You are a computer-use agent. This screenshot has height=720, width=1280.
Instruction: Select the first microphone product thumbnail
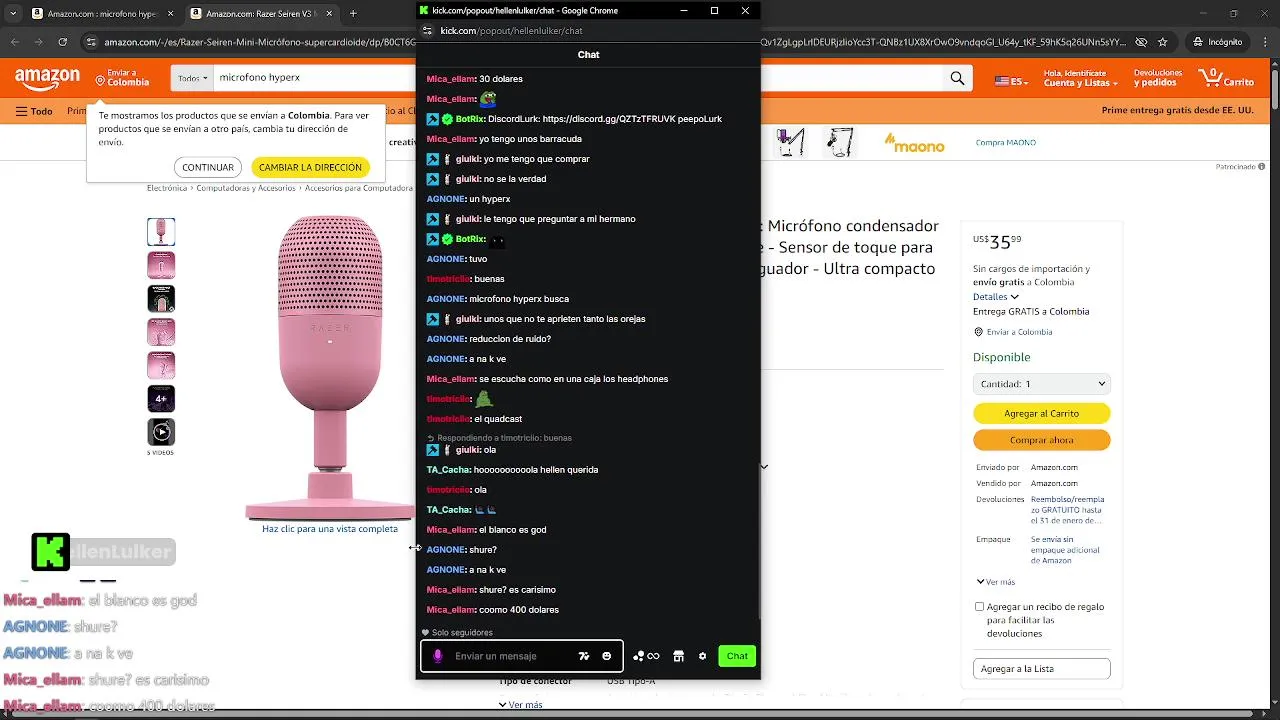pos(161,231)
